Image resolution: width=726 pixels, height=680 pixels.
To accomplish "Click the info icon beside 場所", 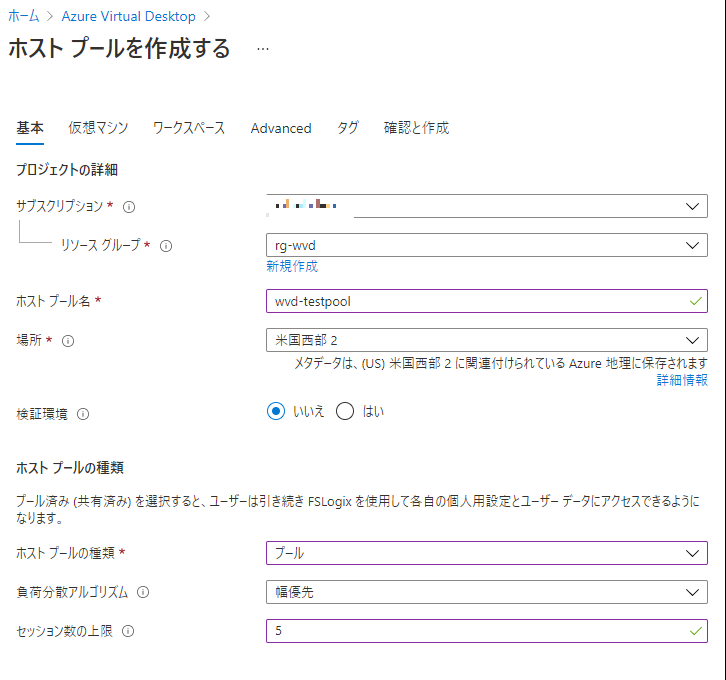I will (68, 341).
